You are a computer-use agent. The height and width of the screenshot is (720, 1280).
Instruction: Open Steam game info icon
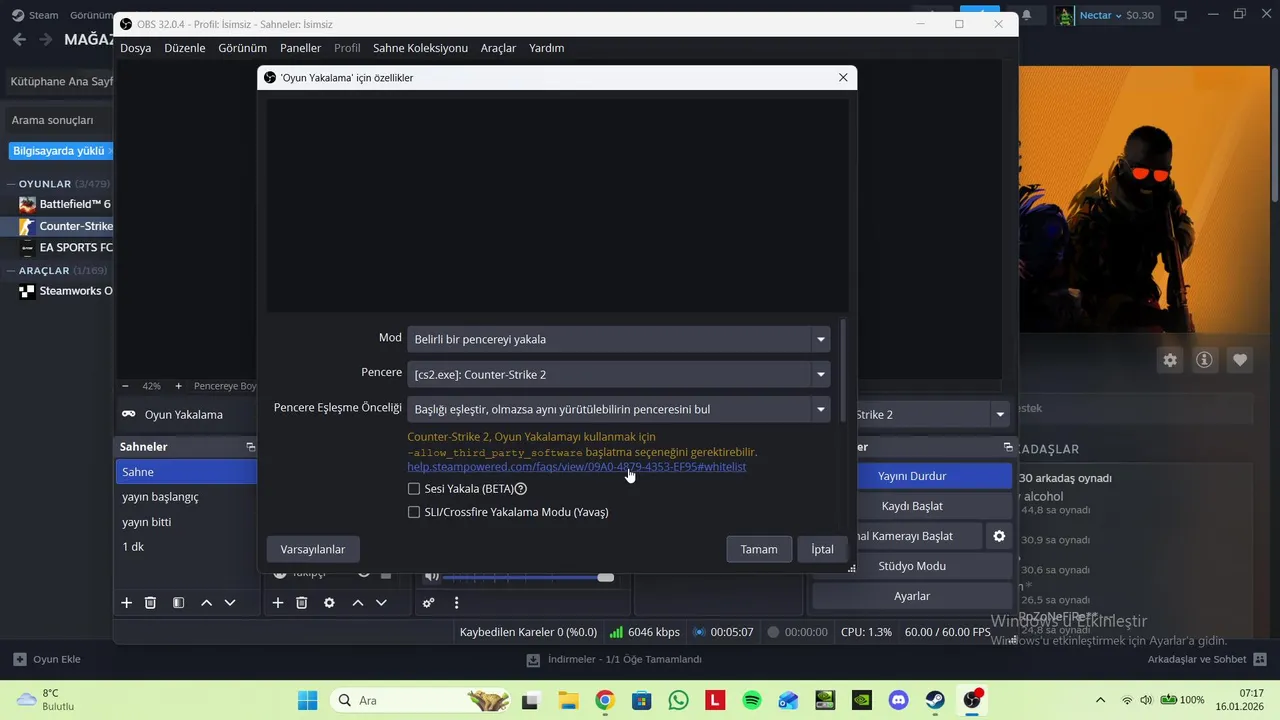pyautogui.click(x=1204, y=360)
